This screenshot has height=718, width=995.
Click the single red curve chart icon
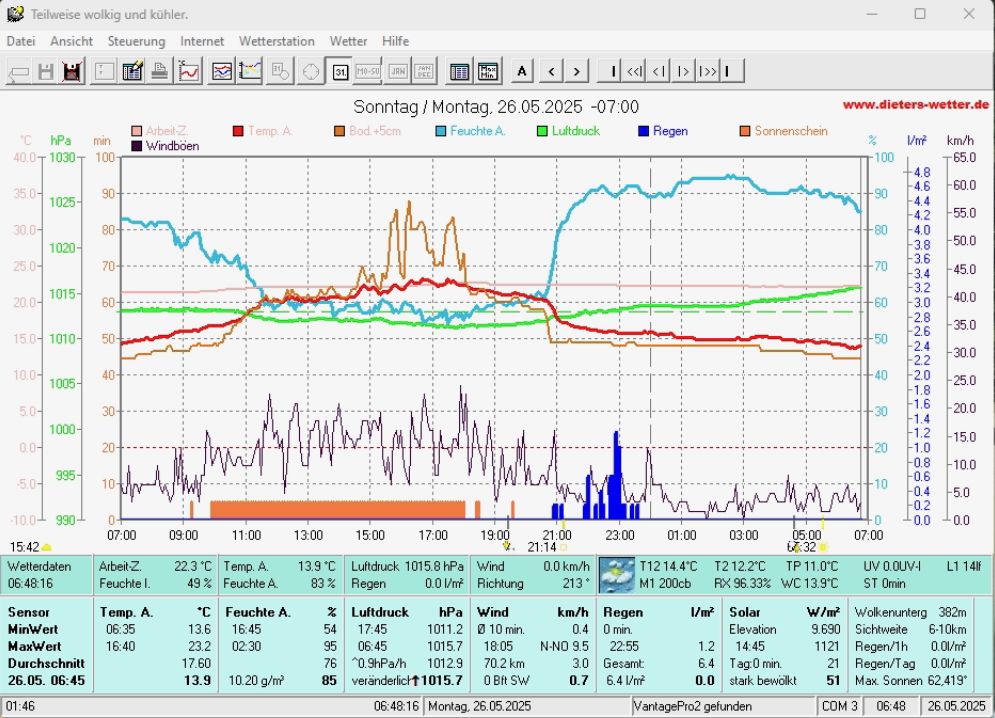coord(188,71)
